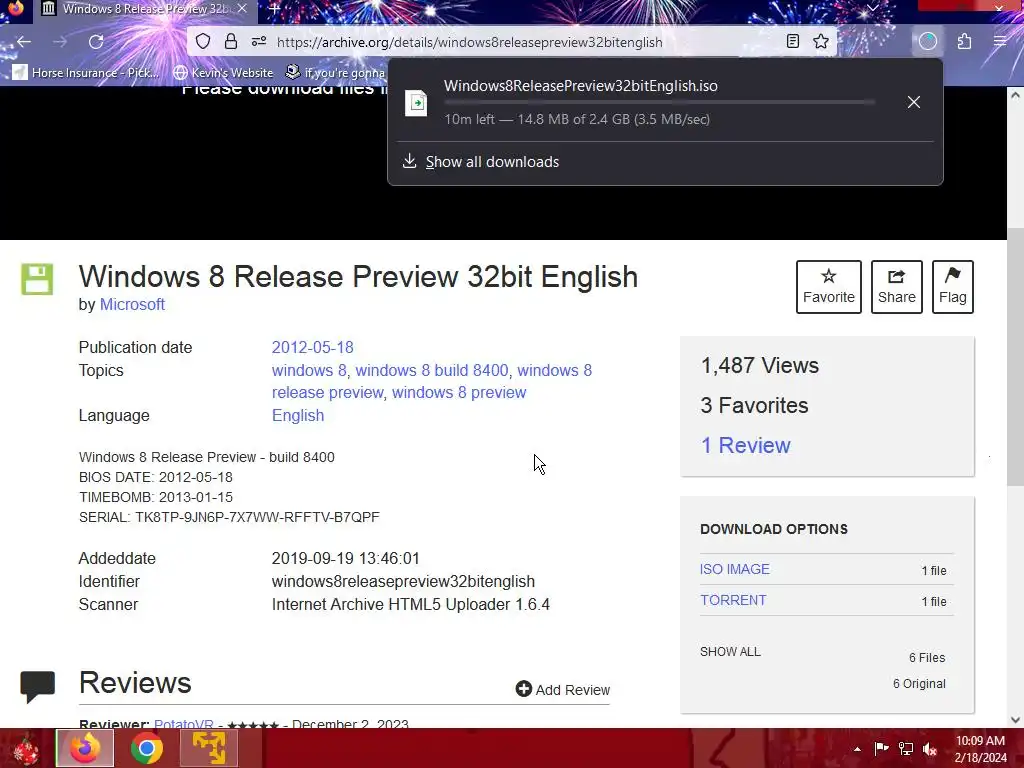Expand list all tabs chevron
The width and height of the screenshot is (1024, 768).
click(x=872, y=8)
